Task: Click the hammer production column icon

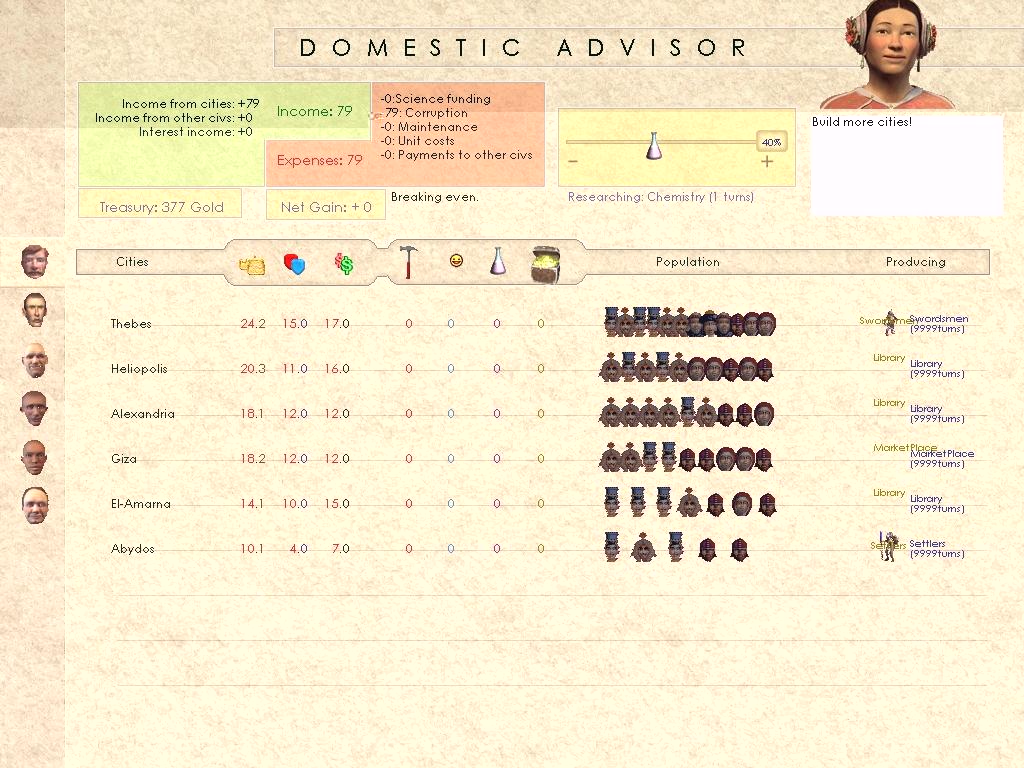Action: (x=409, y=262)
